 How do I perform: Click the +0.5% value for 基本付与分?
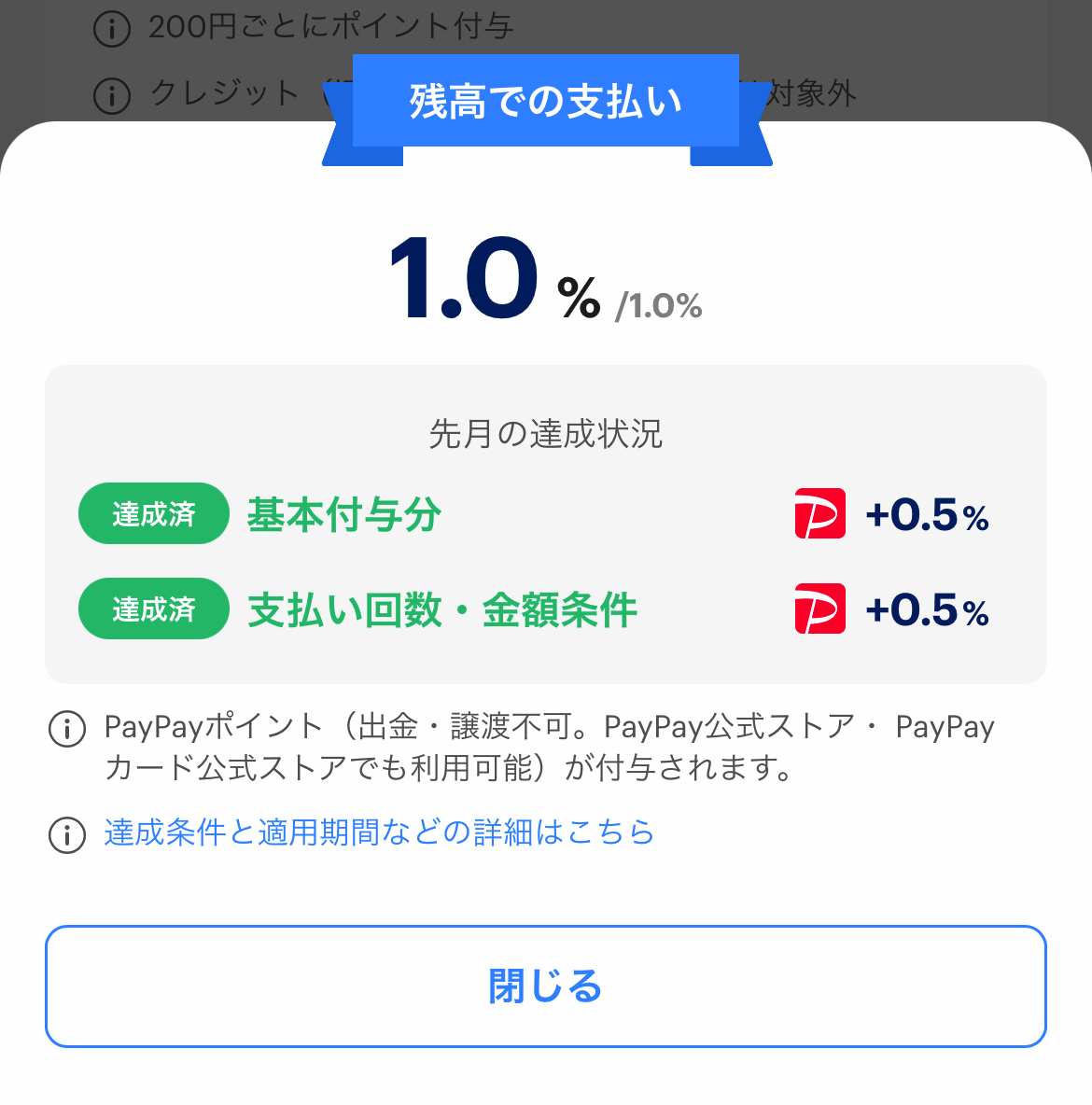click(x=927, y=515)
